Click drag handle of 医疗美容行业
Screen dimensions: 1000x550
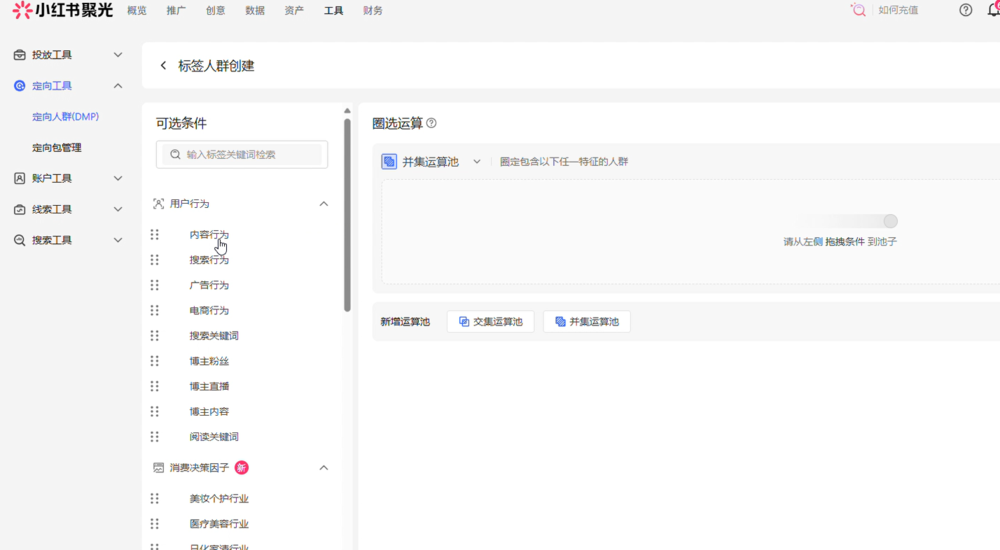click(154, 524)
